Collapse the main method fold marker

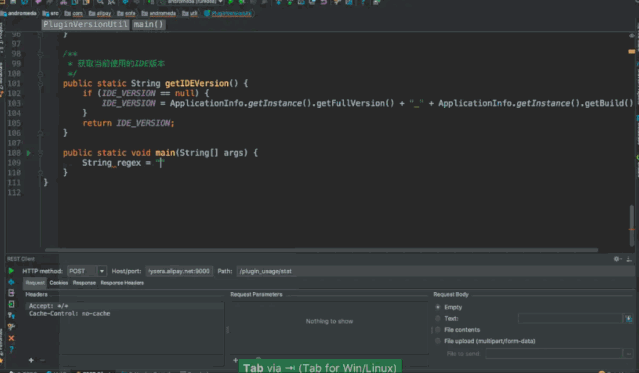pos(40,153)
